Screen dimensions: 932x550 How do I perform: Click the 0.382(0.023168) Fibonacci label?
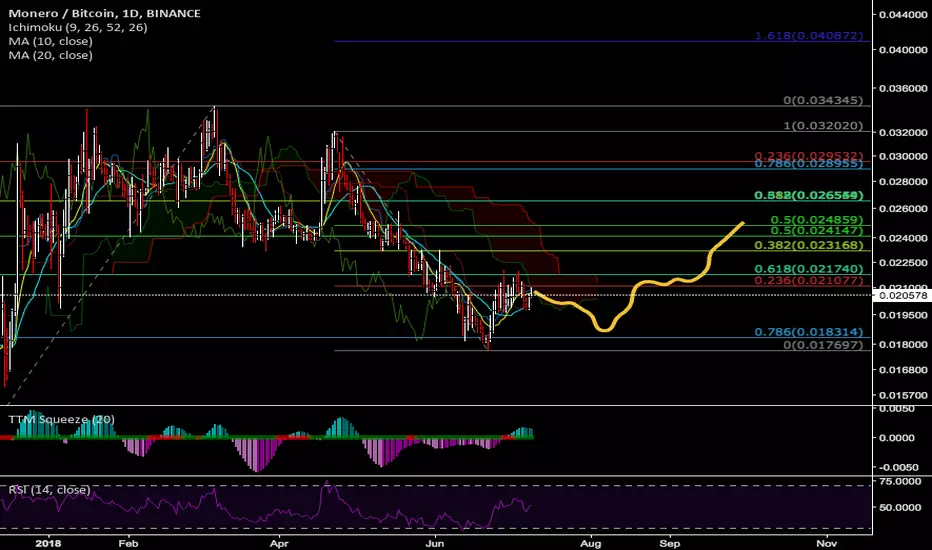click(808, 245)
